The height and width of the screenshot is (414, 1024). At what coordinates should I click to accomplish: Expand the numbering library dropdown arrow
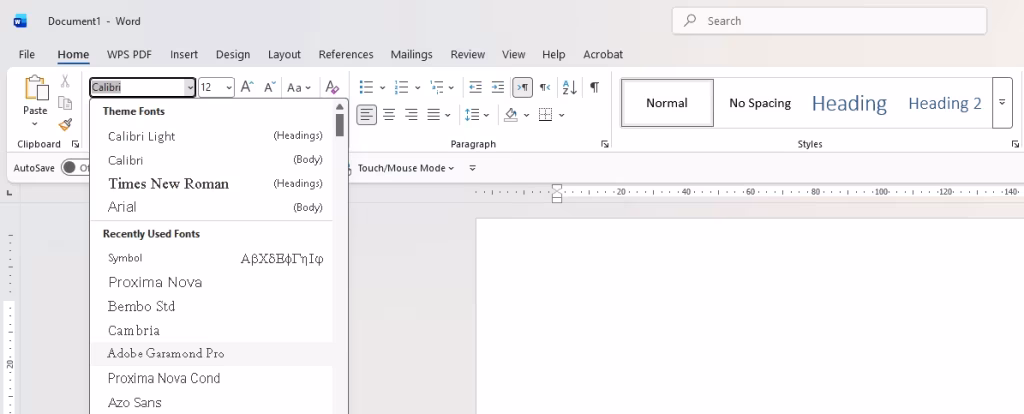tap(417, 87)
